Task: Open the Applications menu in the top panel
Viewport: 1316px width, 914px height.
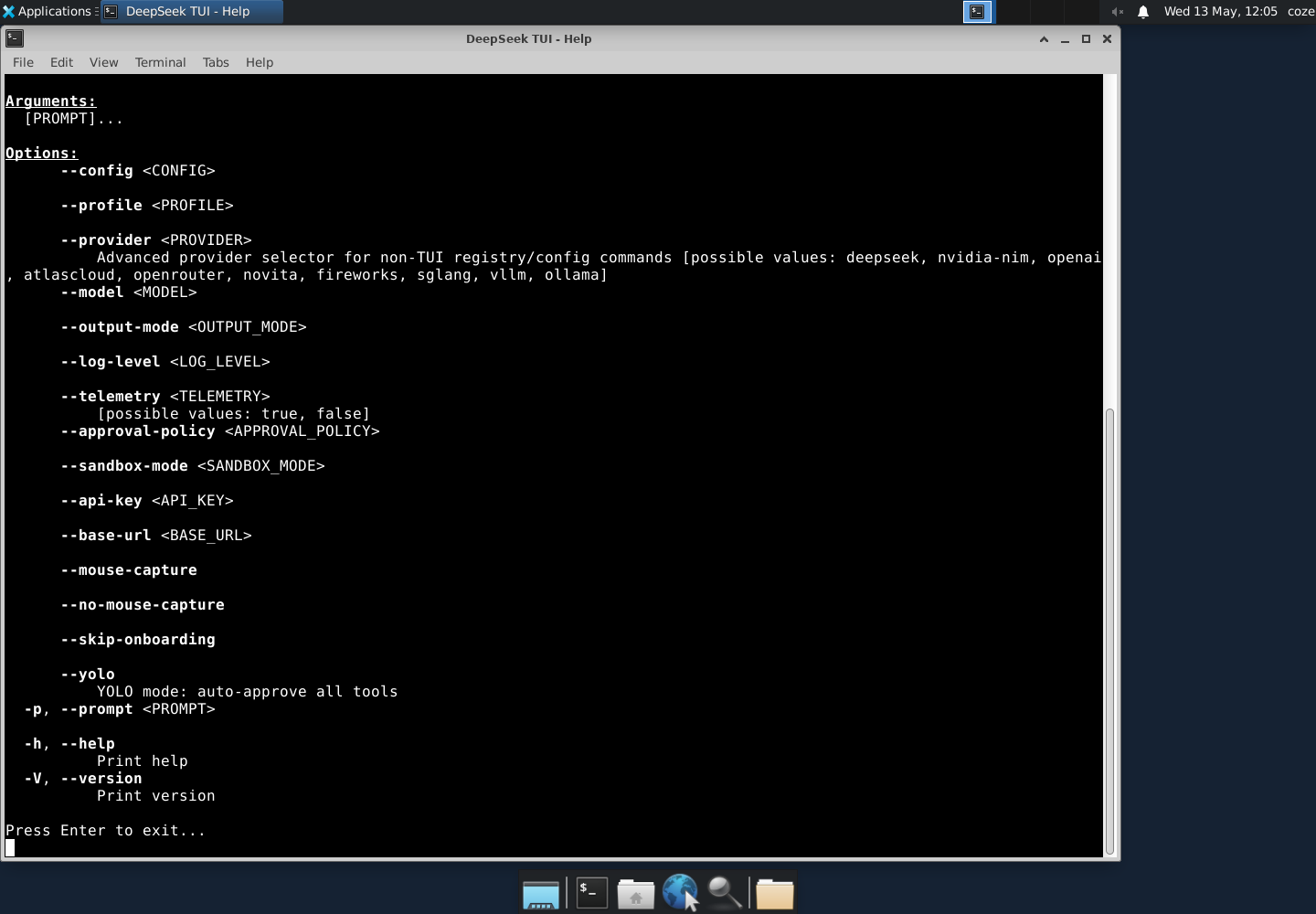Action: [x=48, y=11]
